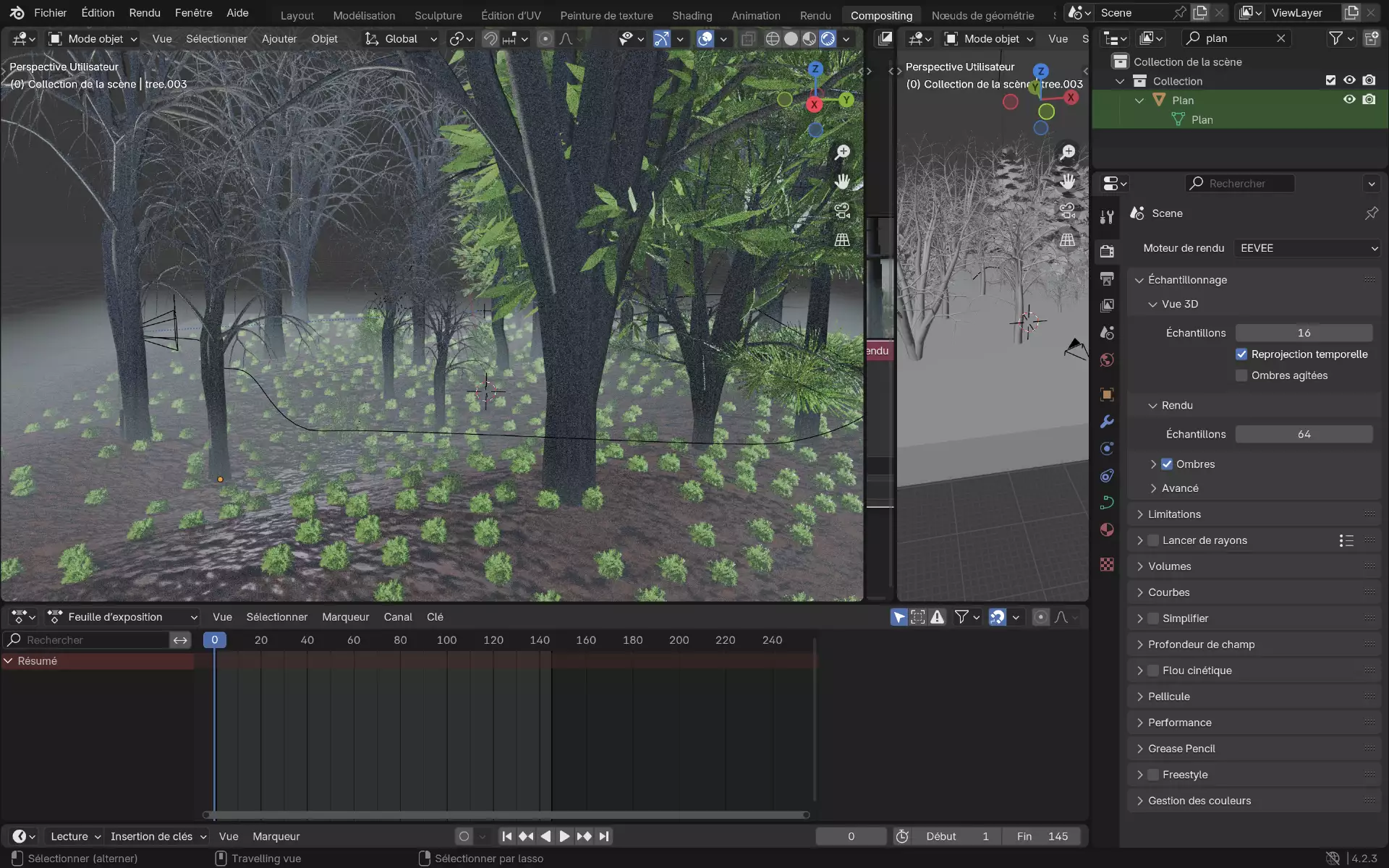
Task: Jump to the last frame
Action: [604, 836]
